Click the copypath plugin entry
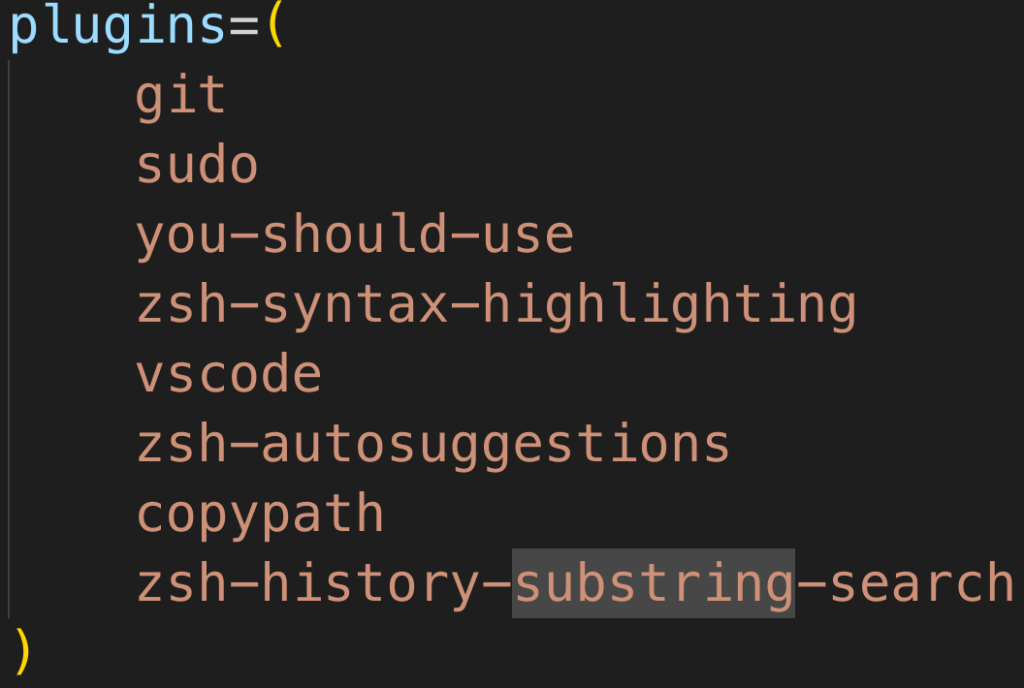The image size is (1024, 688). (260, 516)
